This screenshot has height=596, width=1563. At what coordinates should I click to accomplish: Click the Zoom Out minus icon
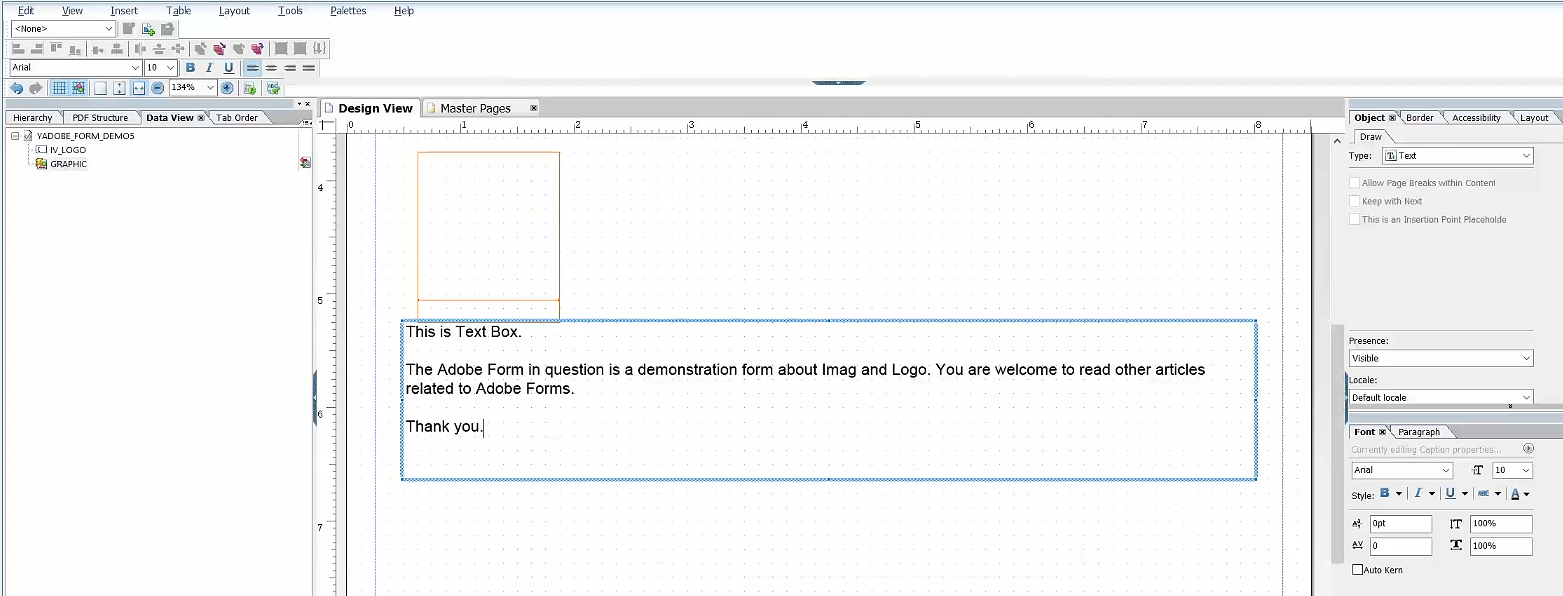158,88
